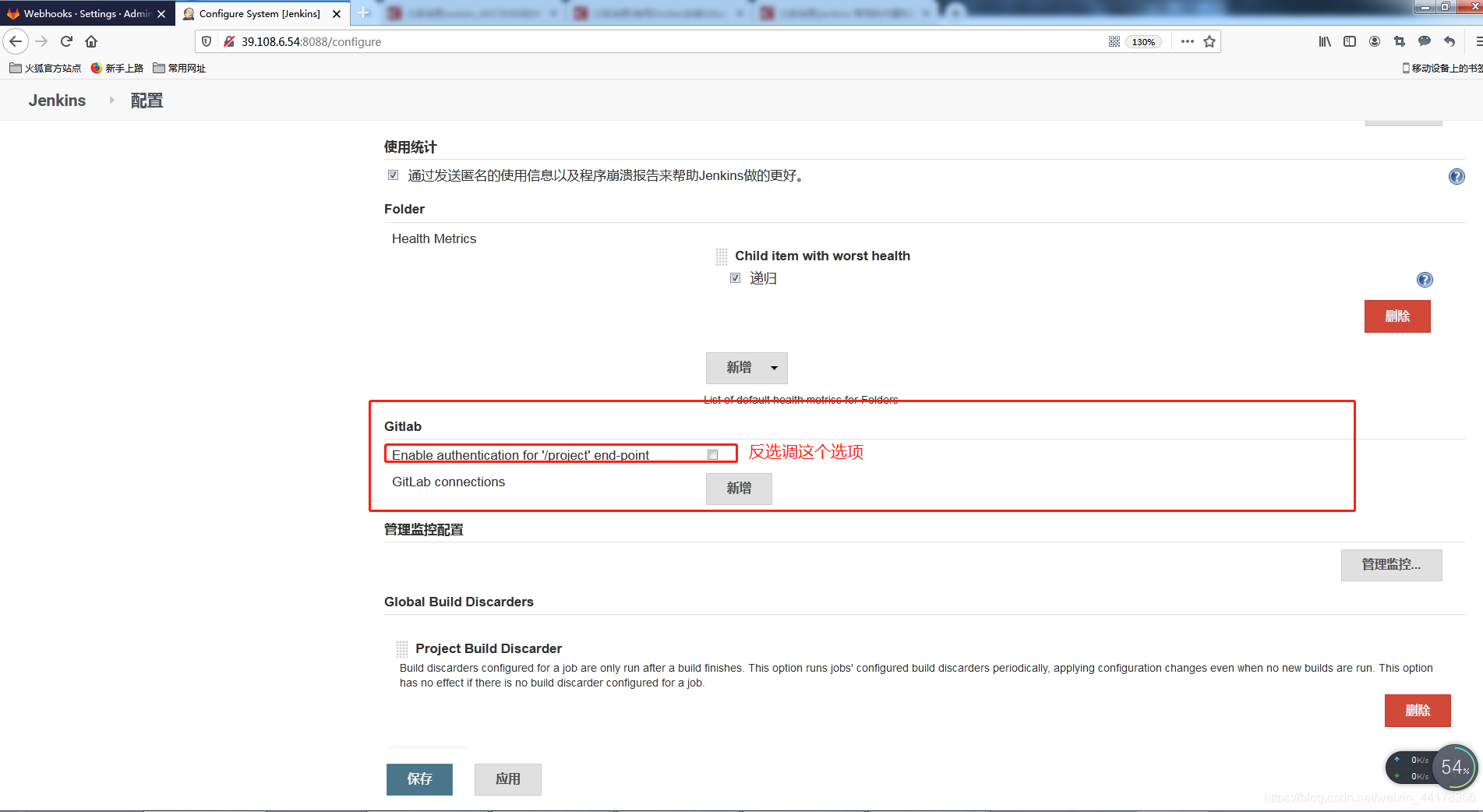Select the Configure System [Jenkins] tab
The height and width of the screenshot is (812, 1483).
click(263, 14)
